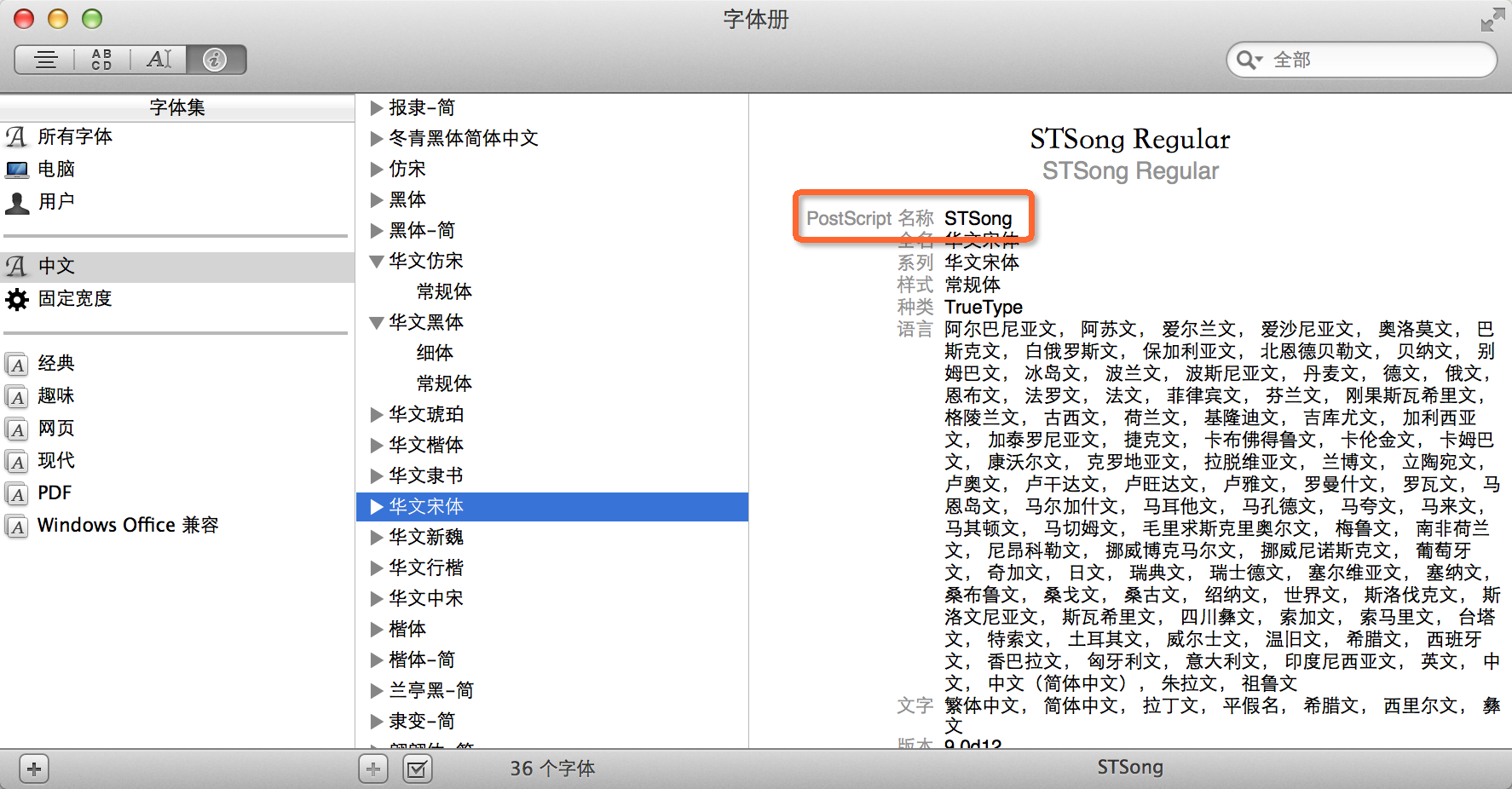Collapse the 华文黑体 font family

point(376,323)
